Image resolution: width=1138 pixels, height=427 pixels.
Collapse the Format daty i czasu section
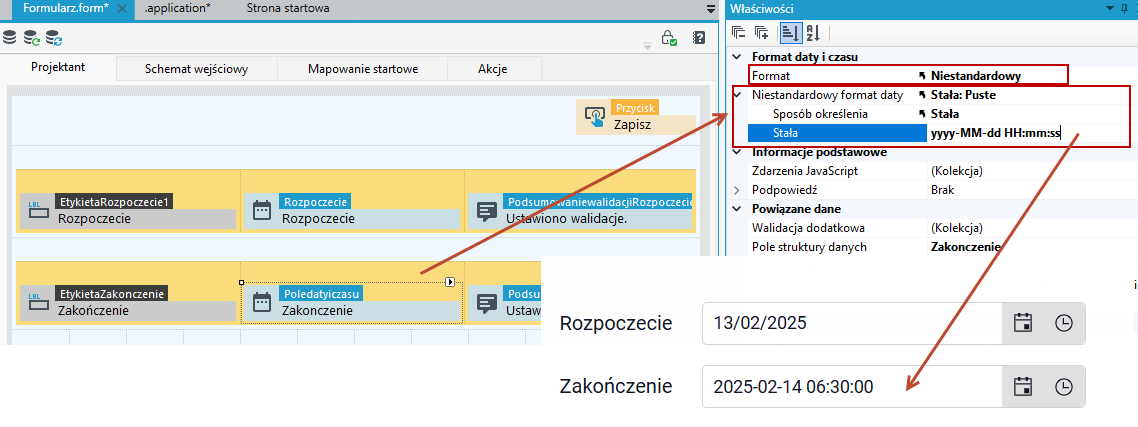point(737,57)
